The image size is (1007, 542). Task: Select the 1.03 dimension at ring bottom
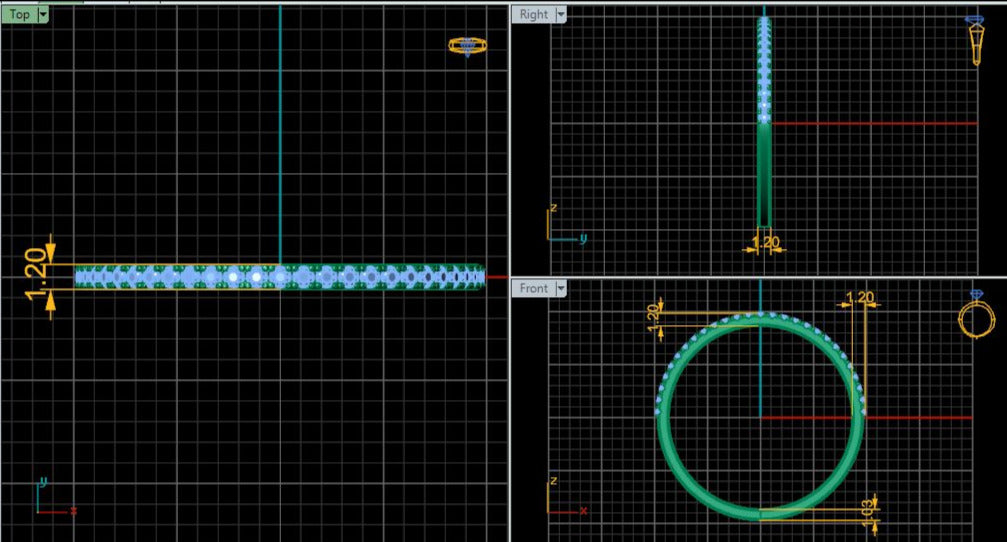click(x=868, y=506)
